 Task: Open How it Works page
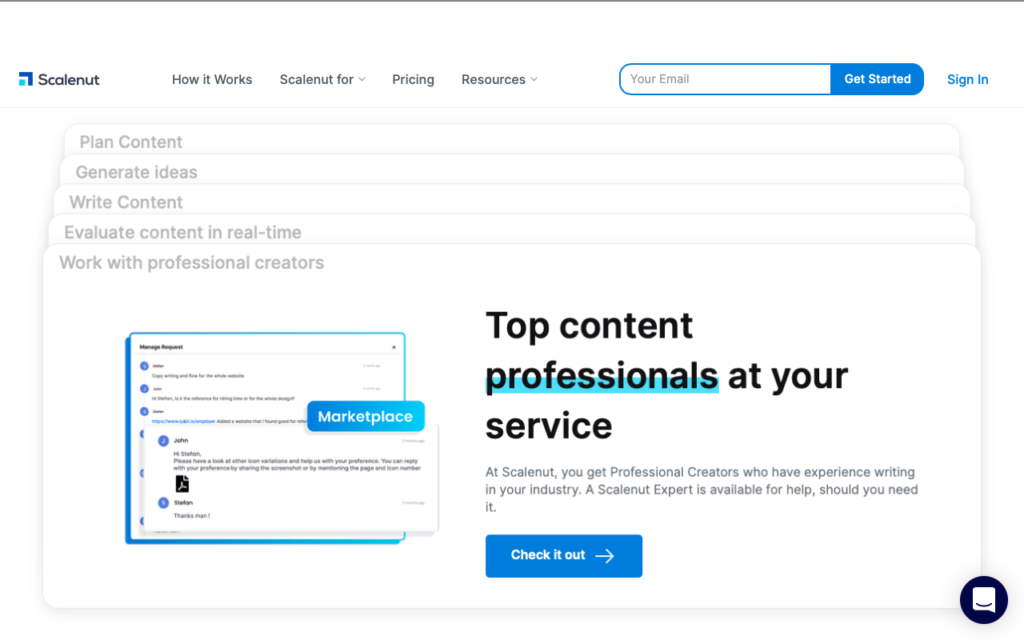tap(212, 79)
